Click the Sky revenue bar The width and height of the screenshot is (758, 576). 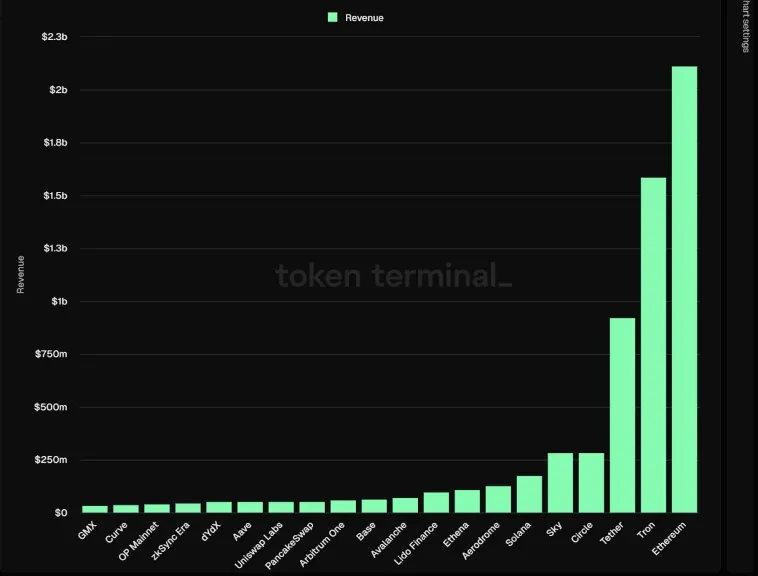[560, 483]
